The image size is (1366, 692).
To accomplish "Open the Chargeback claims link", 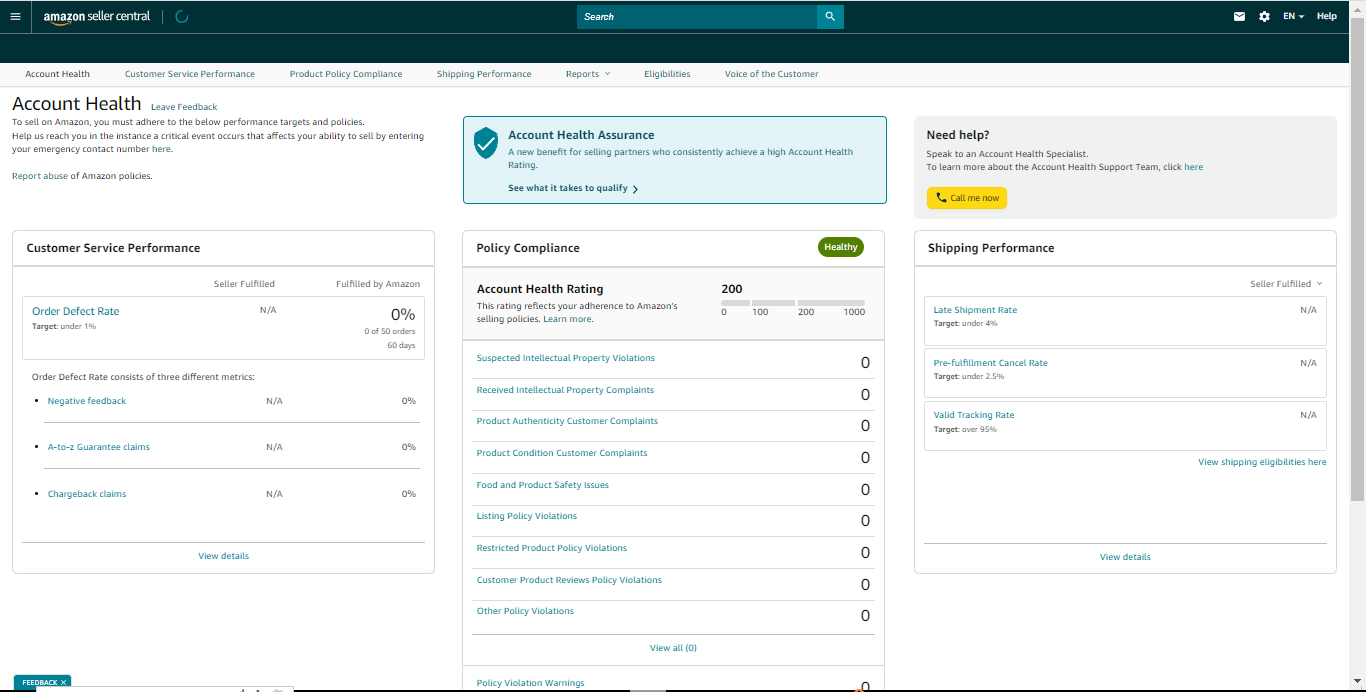I will coord(87,494).
